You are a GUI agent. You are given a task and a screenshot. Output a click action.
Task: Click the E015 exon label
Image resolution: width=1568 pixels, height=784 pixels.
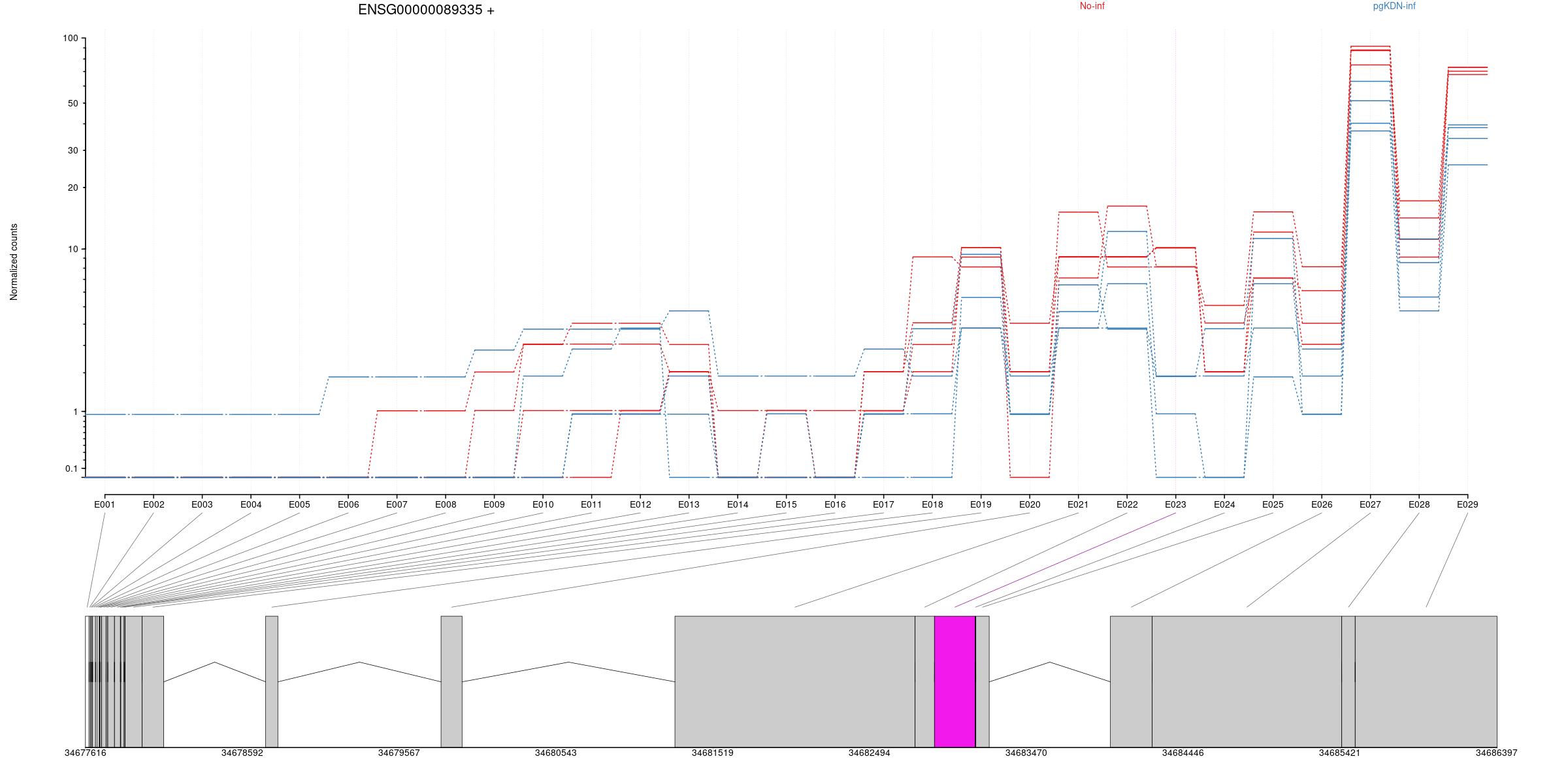pyautogui.click(x=786, y=504)
